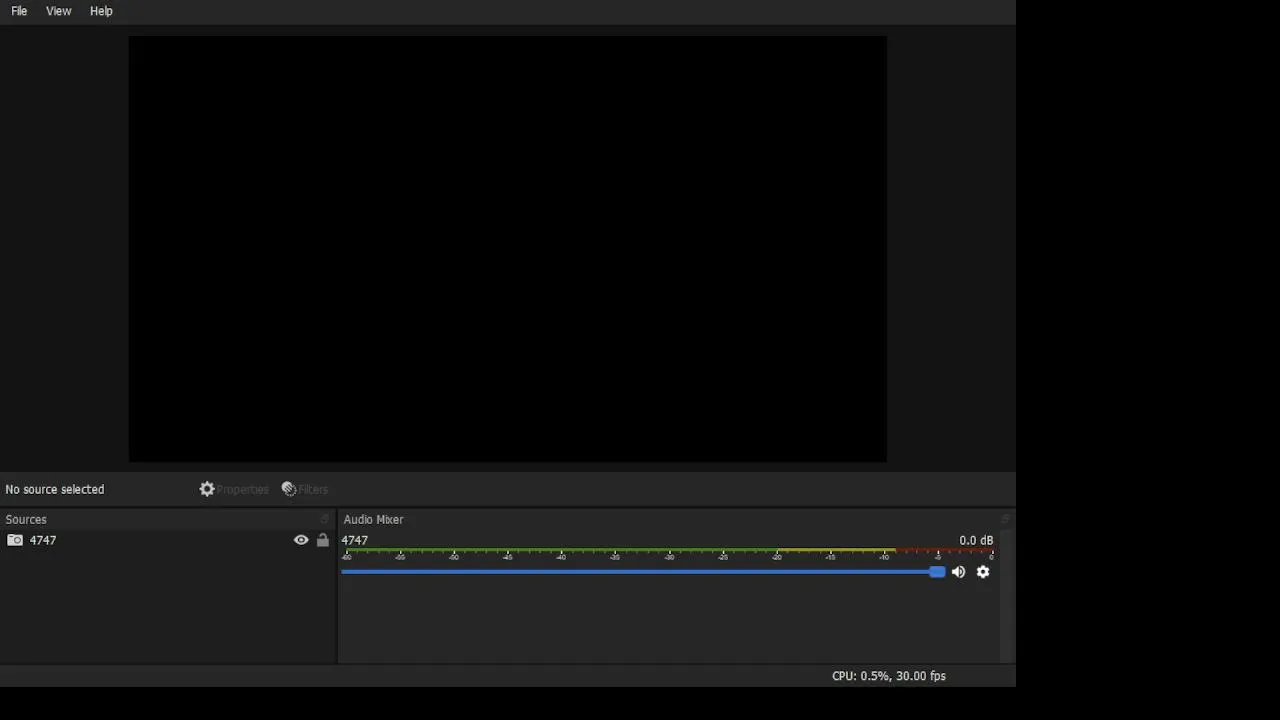Open the Help menu

tap(101, 11)
